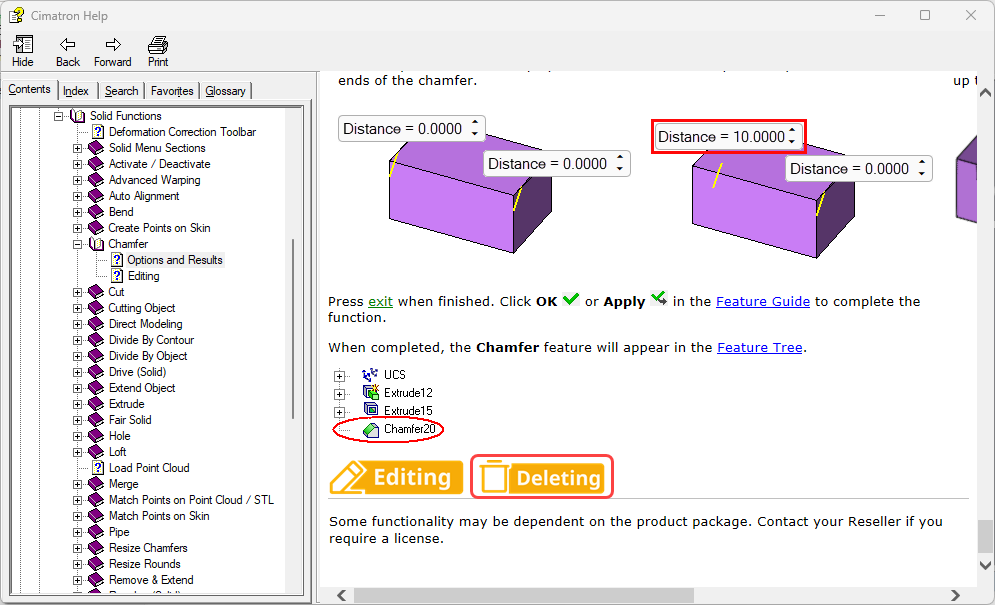Click the green OK checkmark icon
995x605 pixels.
click(571, 299)
